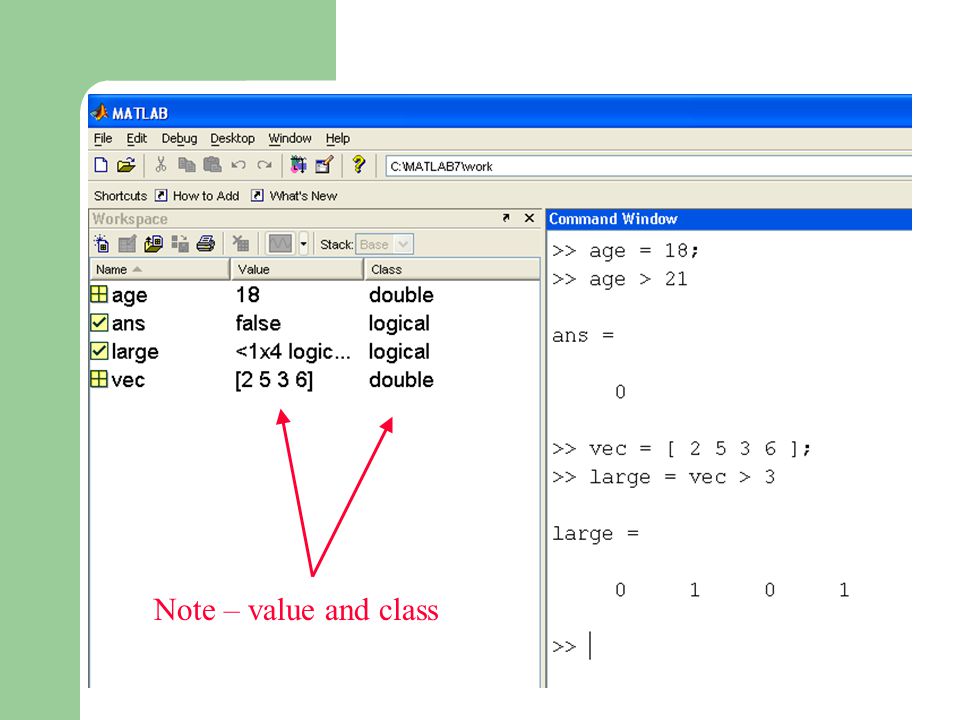Click the Paste clipboard icon
Image resolution: width=960 pixels, height=720 pixels.
(212, 165)
